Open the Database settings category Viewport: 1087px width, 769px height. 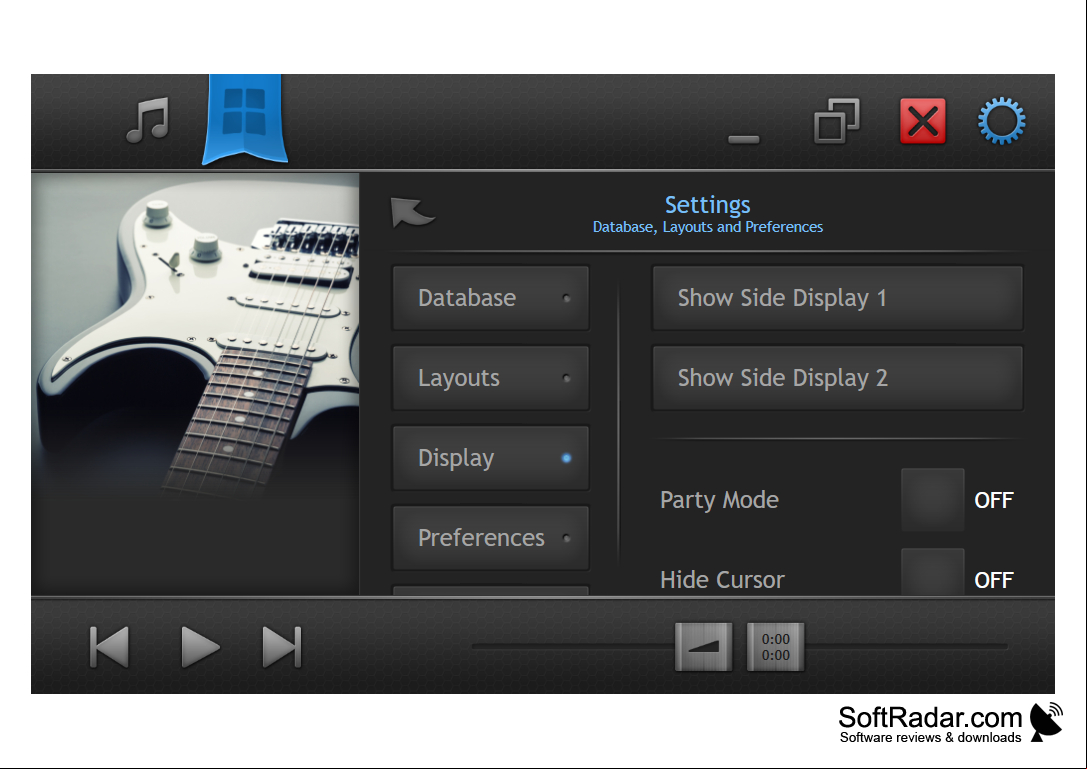(x=491, y=298)
